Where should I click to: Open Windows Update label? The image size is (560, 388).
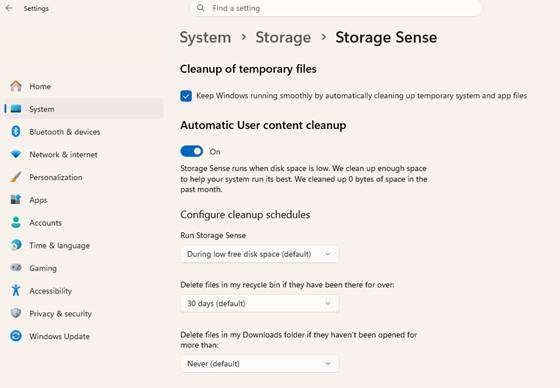coord(59,336)
